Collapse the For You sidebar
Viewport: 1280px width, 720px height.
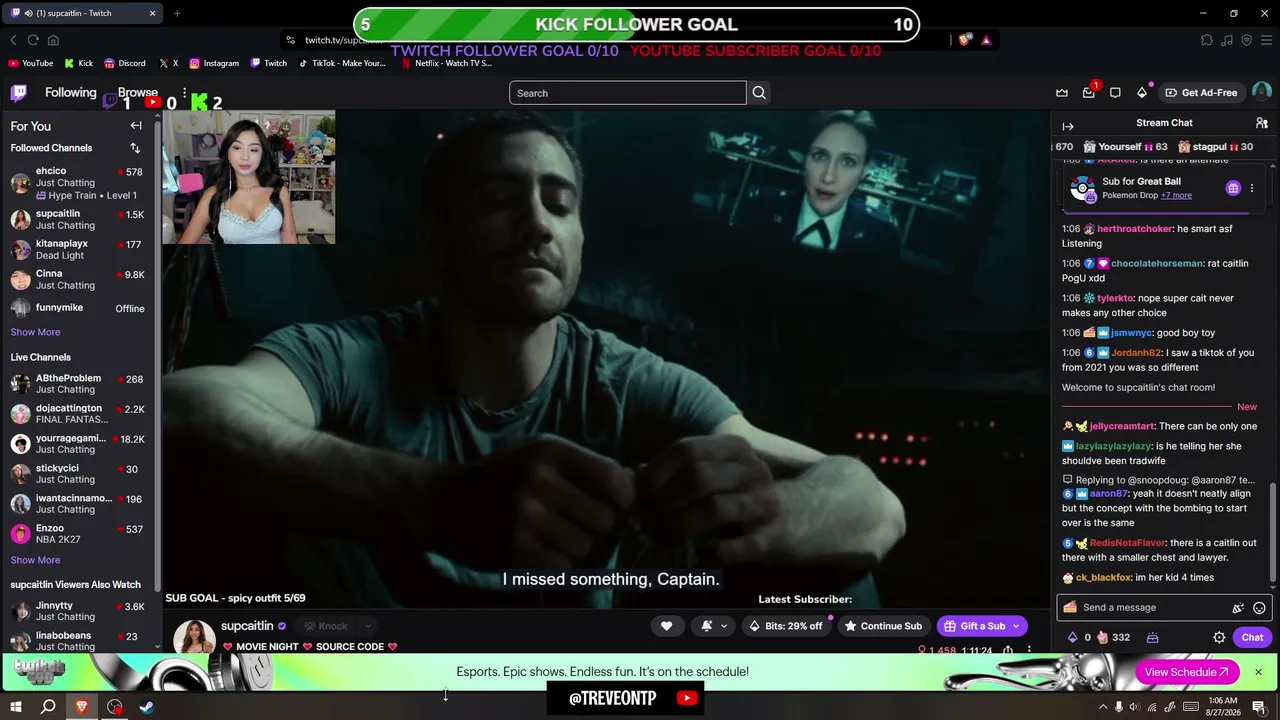coord(136,126)
